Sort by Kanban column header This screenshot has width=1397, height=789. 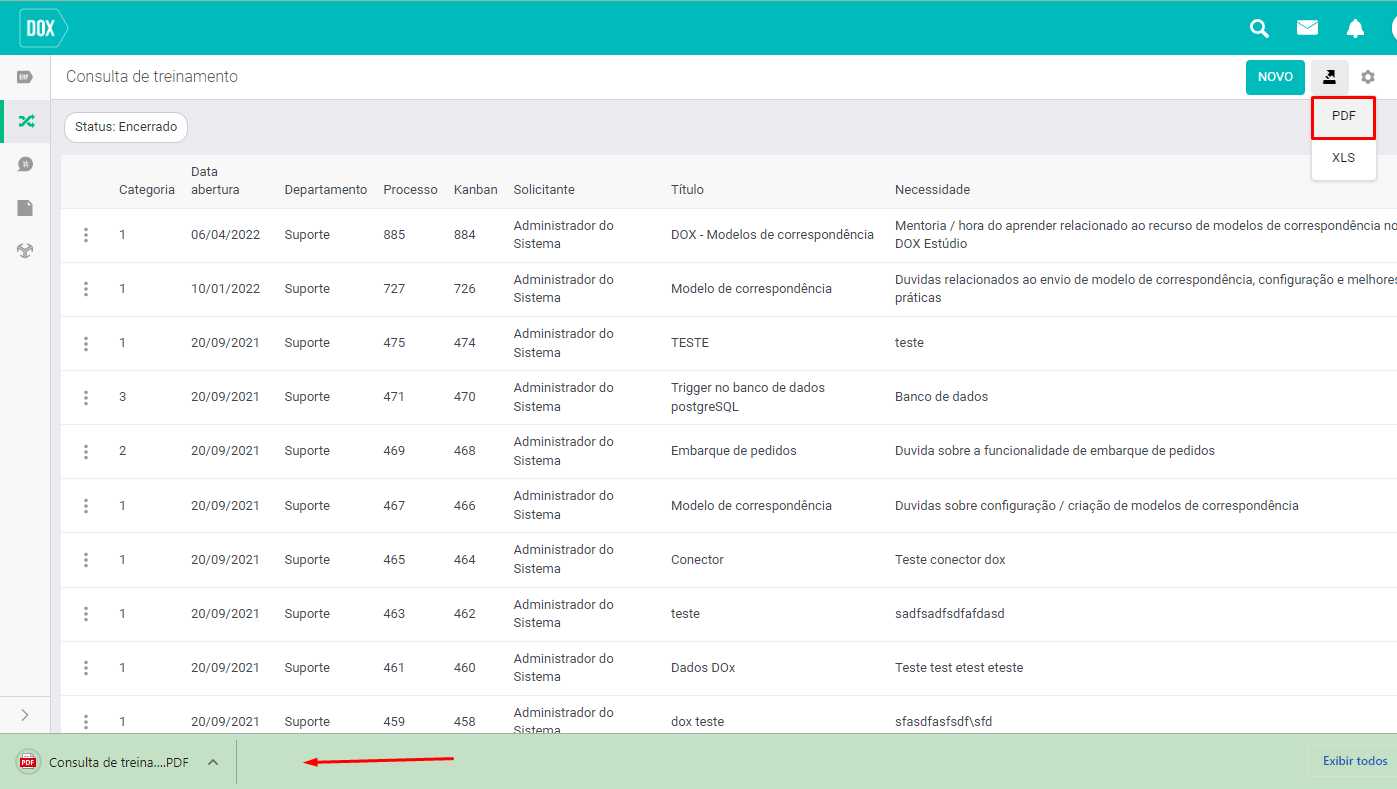(475, 190)
